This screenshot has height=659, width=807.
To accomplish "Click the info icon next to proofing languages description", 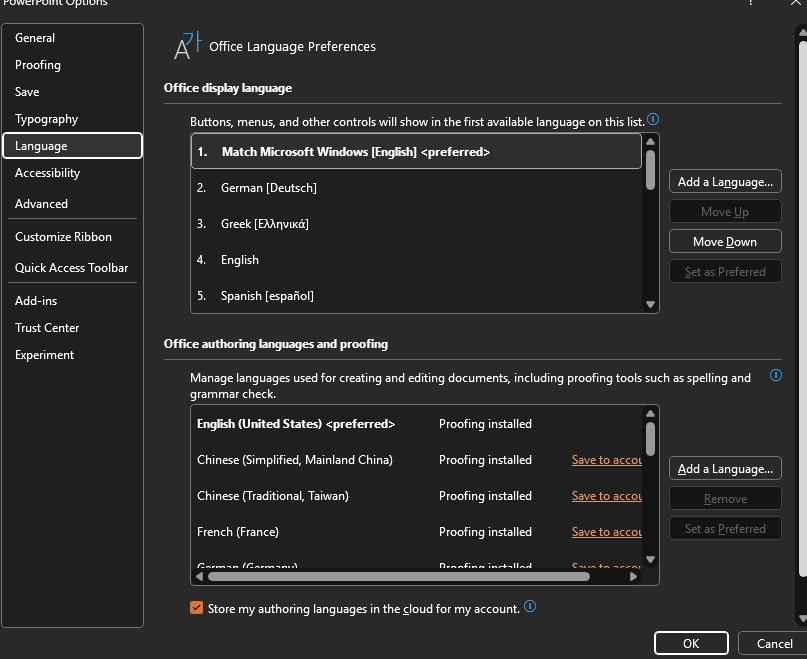I will point(776,375).
